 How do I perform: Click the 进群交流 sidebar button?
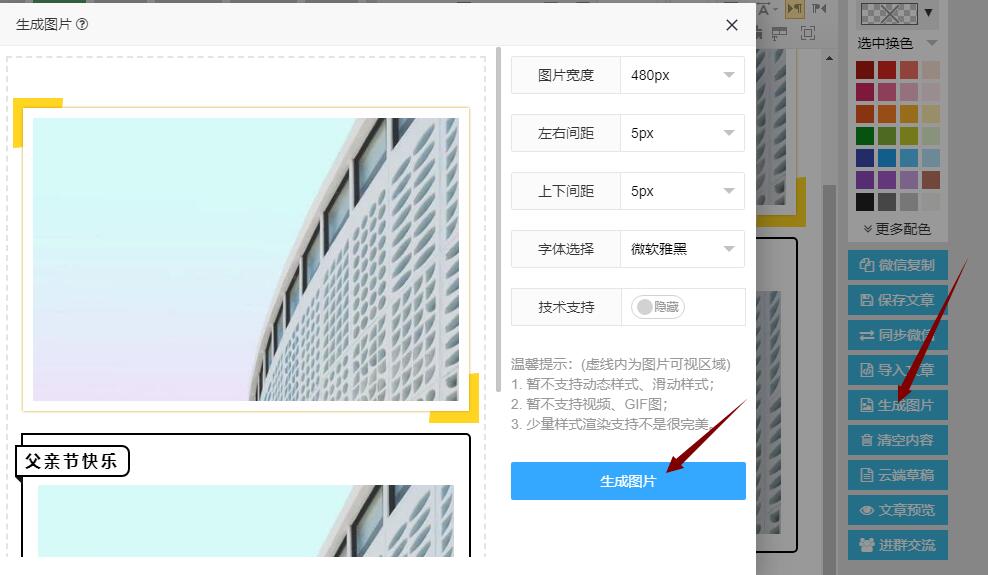coord(897,545)
